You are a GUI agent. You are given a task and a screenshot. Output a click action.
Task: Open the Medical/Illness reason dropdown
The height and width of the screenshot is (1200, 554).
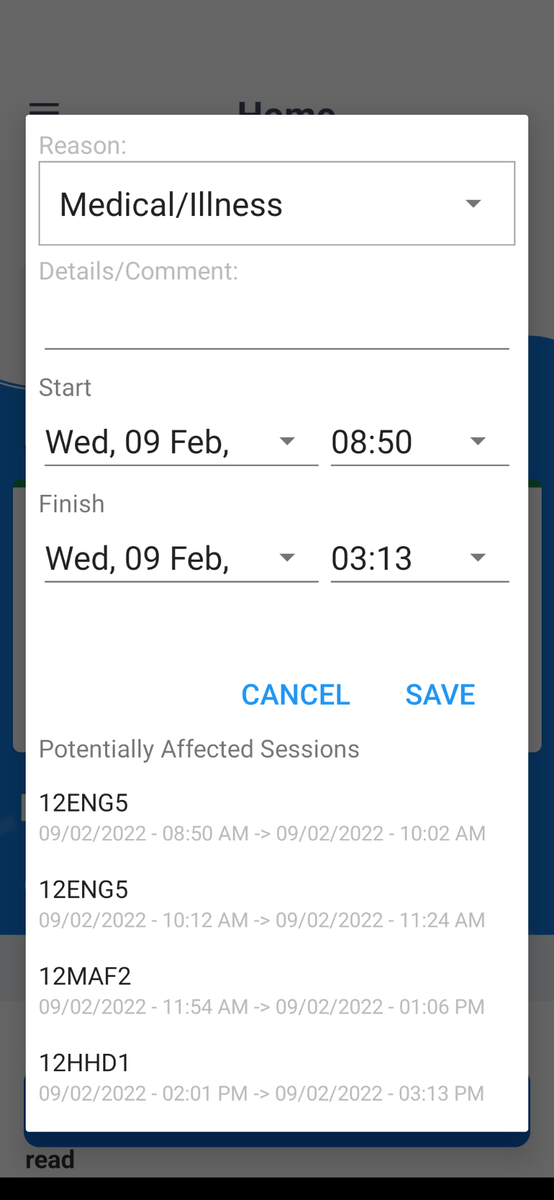(x=277, y=204)
